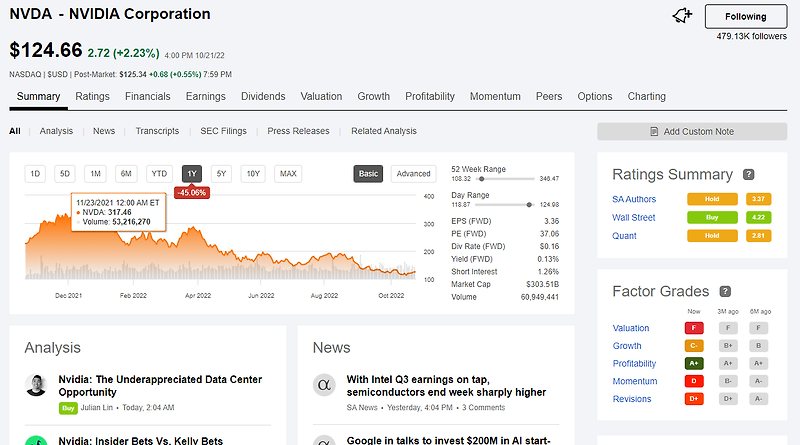Click the Following button

coord(746,16)
